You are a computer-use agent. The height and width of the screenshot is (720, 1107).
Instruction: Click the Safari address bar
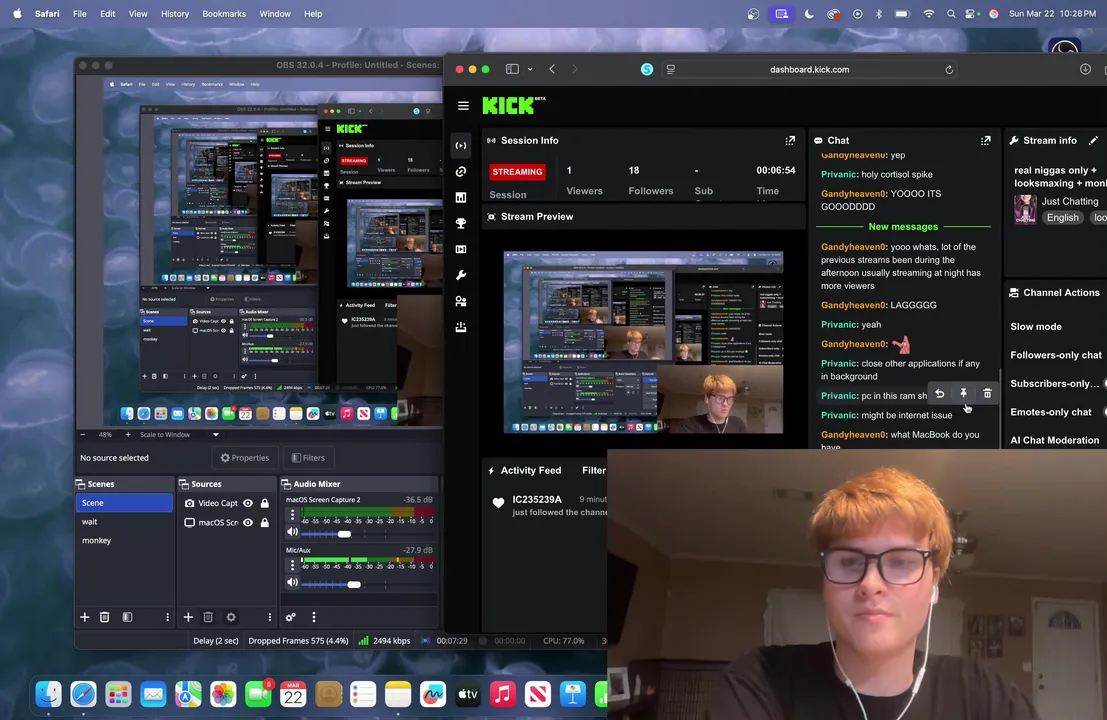(809, 70)
